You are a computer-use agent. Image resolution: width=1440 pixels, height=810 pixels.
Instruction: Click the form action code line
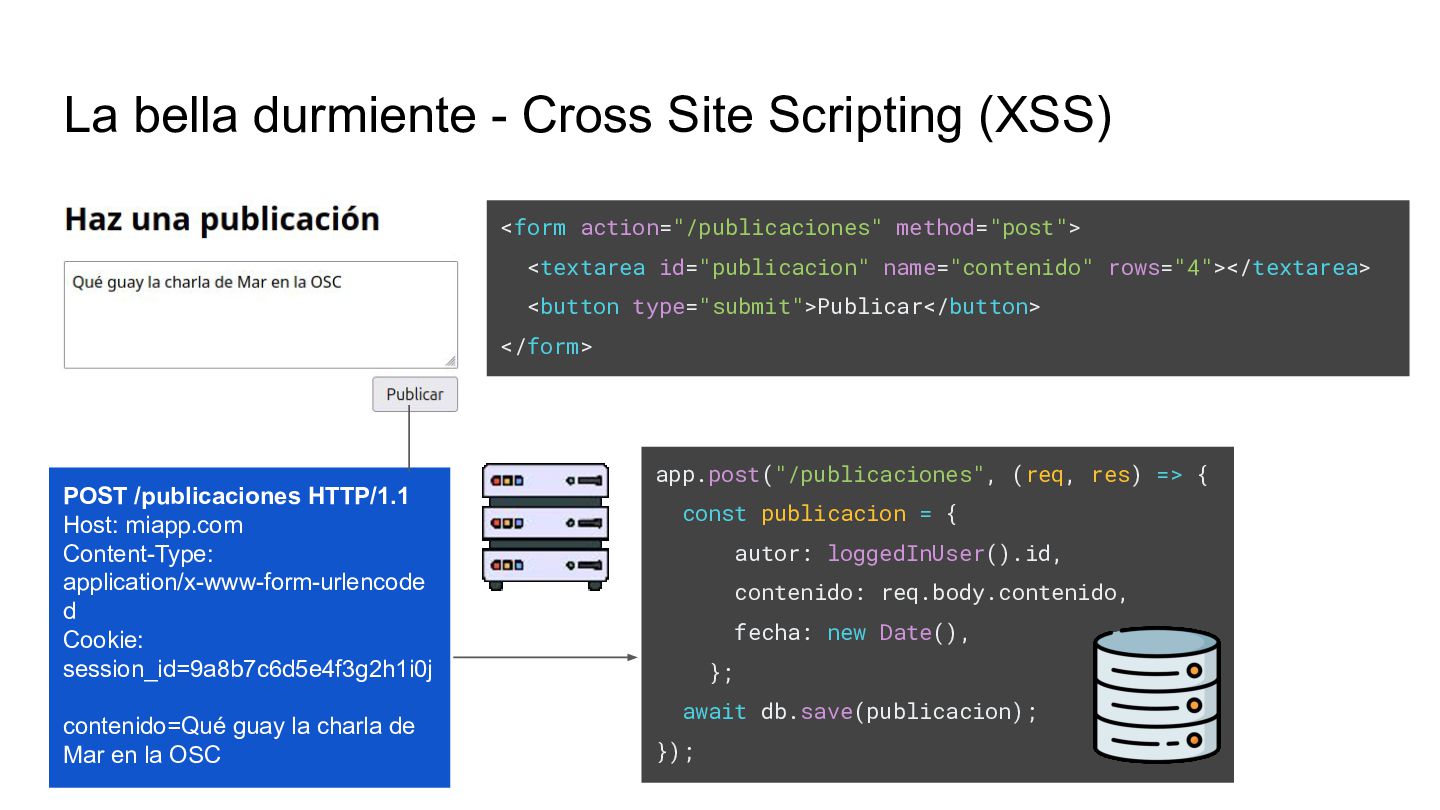(x=790, y=228)
